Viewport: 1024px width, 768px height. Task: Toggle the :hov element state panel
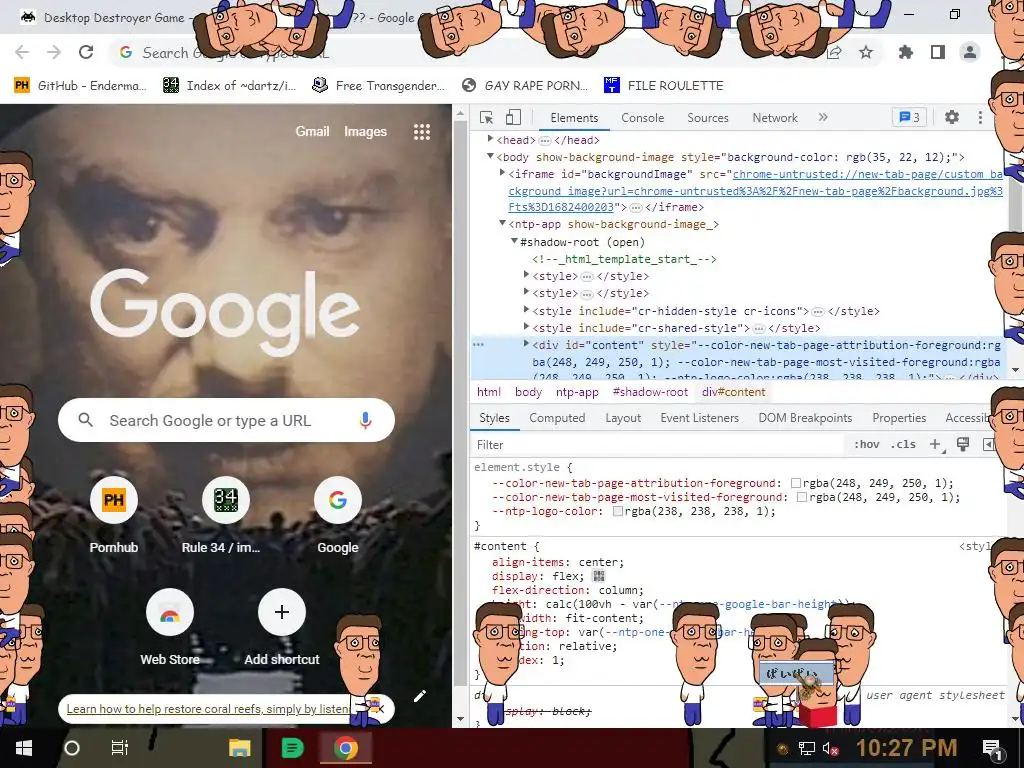(x=867, y=444)
